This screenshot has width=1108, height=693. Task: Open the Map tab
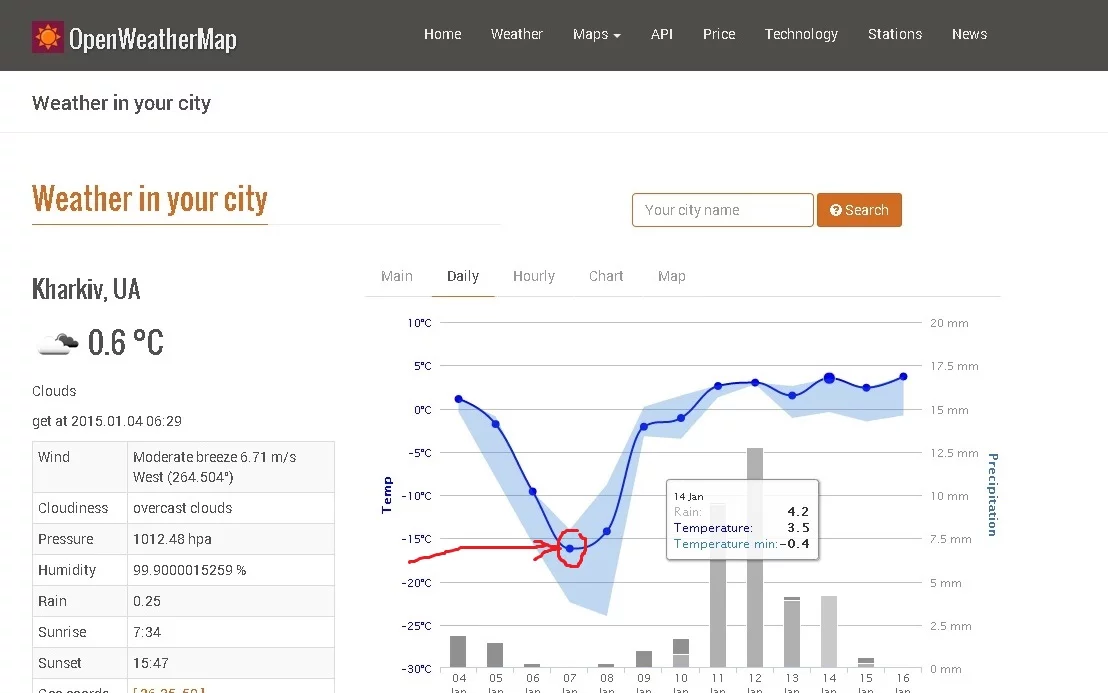[672, 276]
